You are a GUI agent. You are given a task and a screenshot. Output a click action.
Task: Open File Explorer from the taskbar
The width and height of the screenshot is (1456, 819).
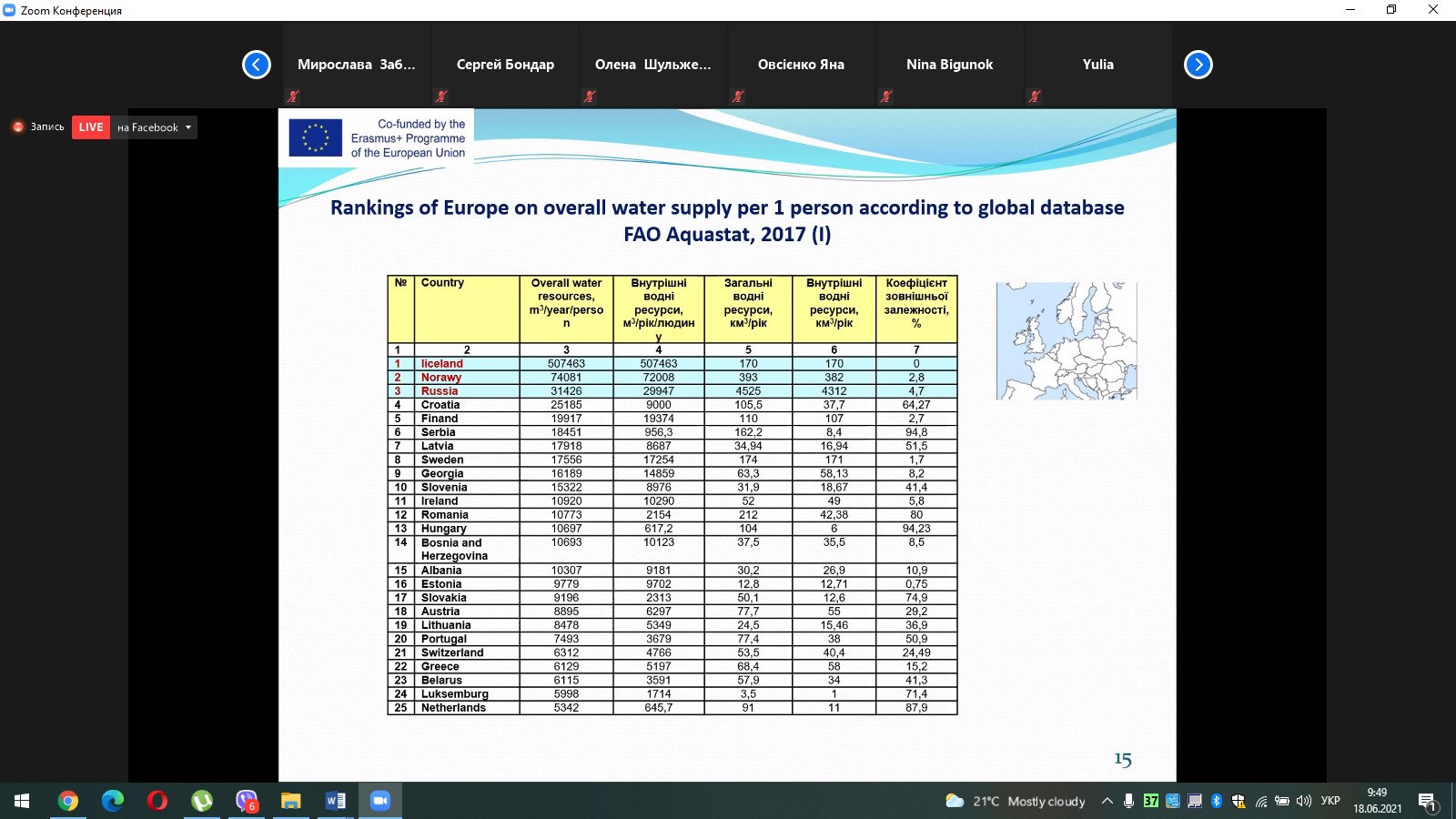(290, 801)
